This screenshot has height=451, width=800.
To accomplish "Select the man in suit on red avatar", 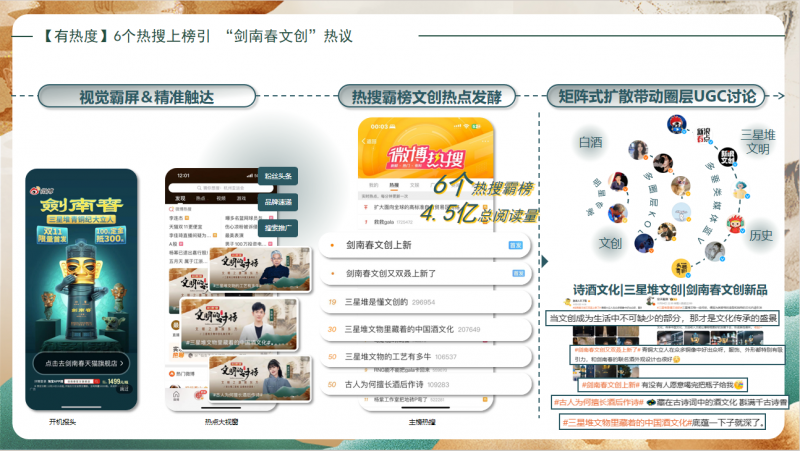I will (x=617, y=182).
